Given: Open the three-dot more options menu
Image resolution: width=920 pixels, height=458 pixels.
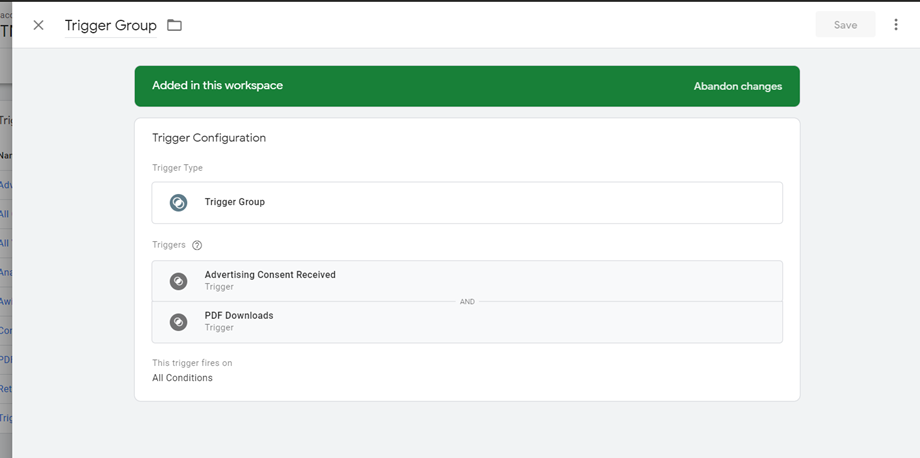Looking at the screenshot, I should tap(895, 25).
